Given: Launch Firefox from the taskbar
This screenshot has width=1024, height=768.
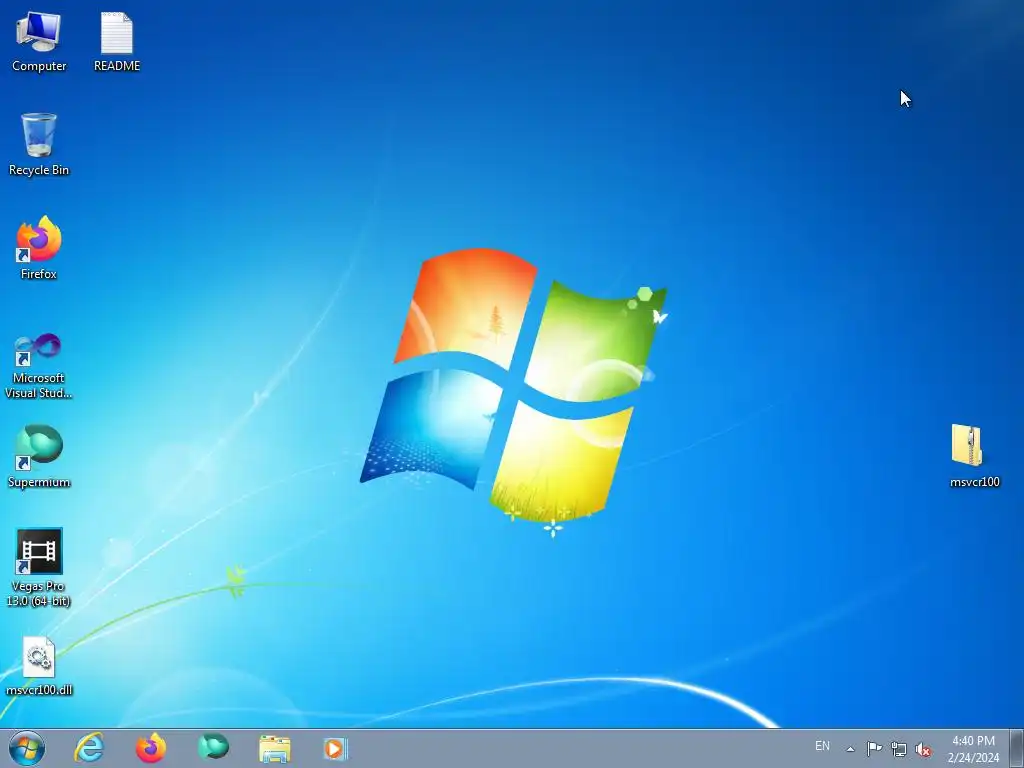Looking at the screenshot, I should (x=151, y=748).
